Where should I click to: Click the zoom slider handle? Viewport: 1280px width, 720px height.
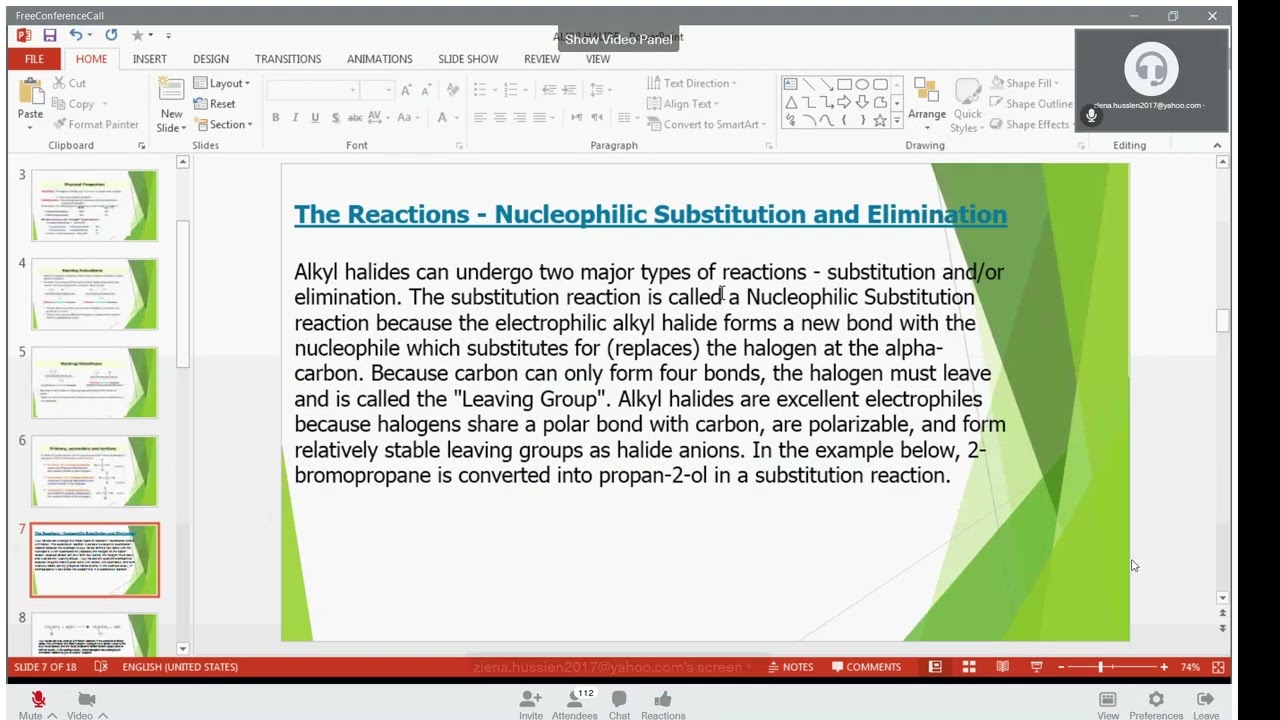(x=1101, y=667)
